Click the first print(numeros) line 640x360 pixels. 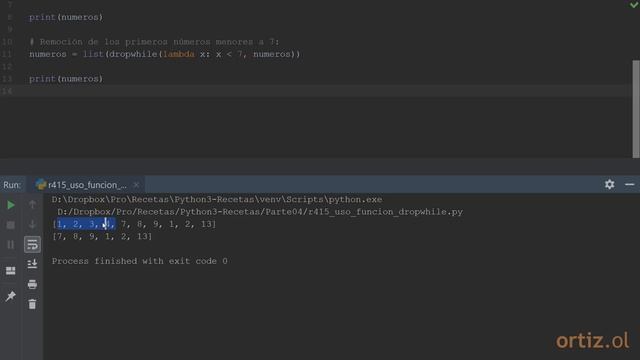(66, 17)
